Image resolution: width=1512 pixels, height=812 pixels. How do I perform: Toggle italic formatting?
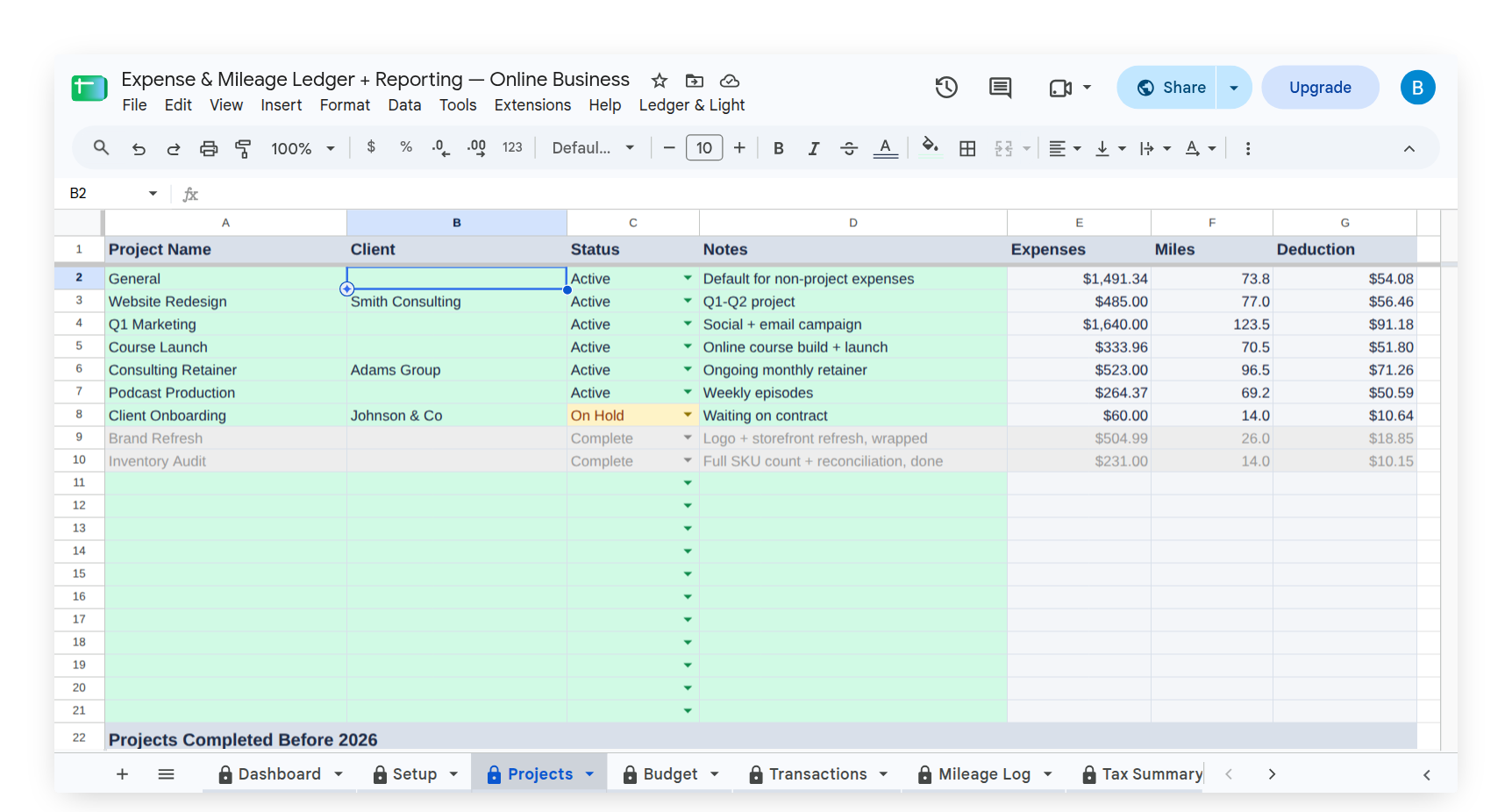click(814, 149)
